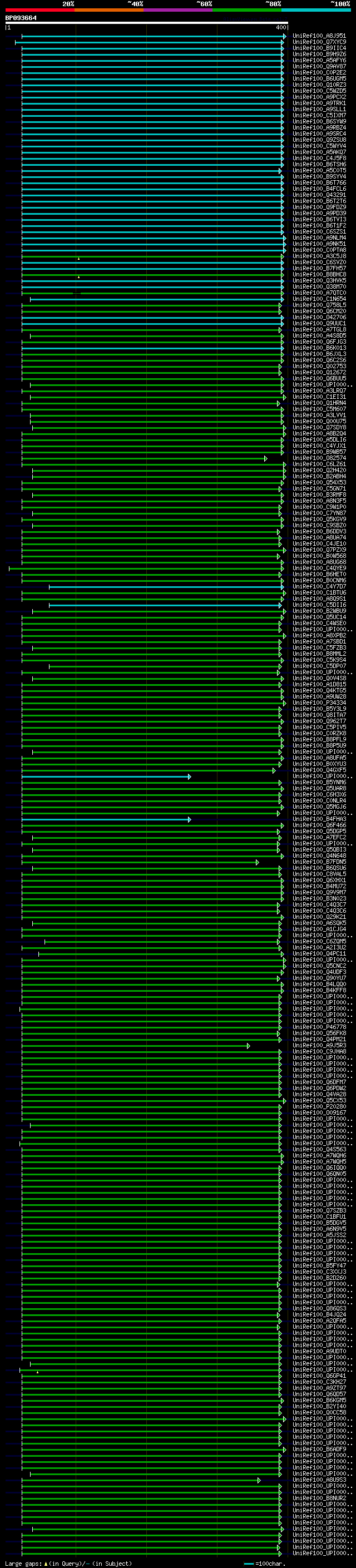Open UniRef100_C1N654 entry
Image resolution: width=356 pixels, height=1568 pixels.
click(x=319, y=299)
